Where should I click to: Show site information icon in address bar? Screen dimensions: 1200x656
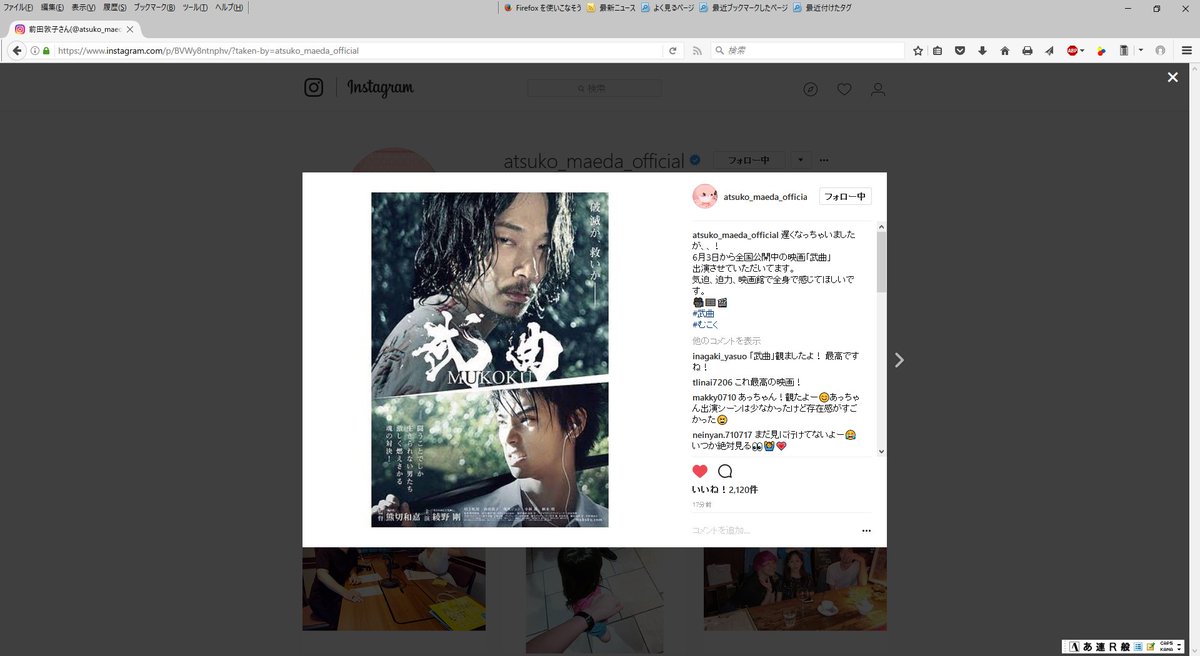(x=34, y=50)
